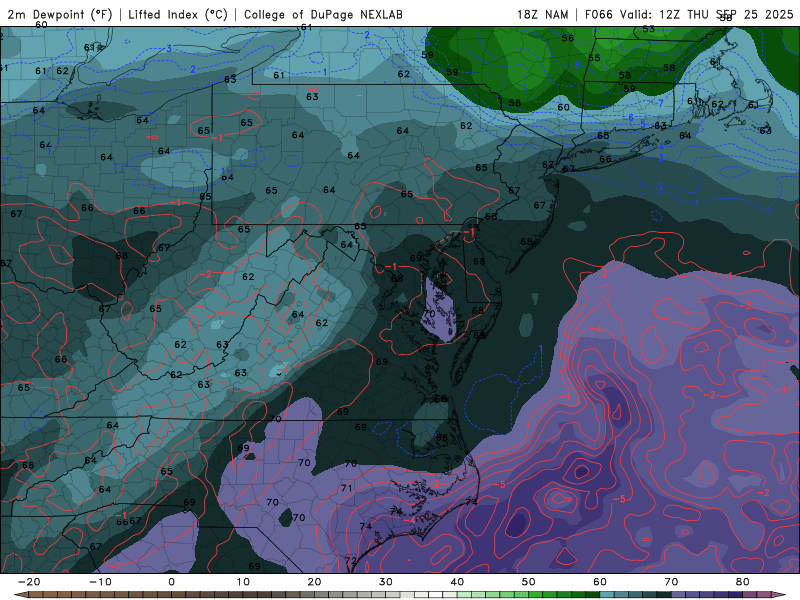Click the "71" dewpoint value on map
This screenshot has width=800, height=600.
coord(347,488)
